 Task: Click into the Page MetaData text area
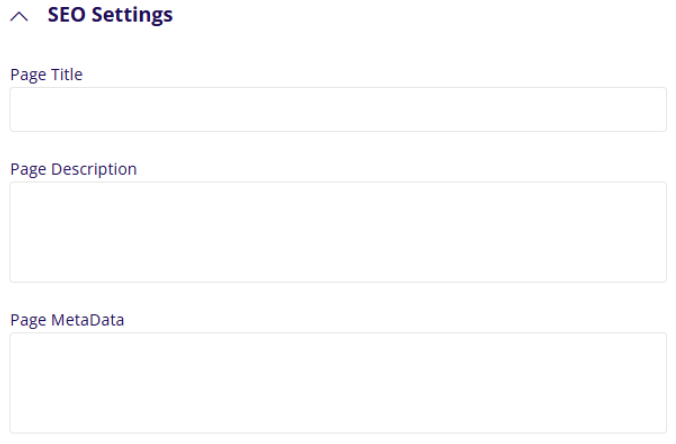click(338, 383)
